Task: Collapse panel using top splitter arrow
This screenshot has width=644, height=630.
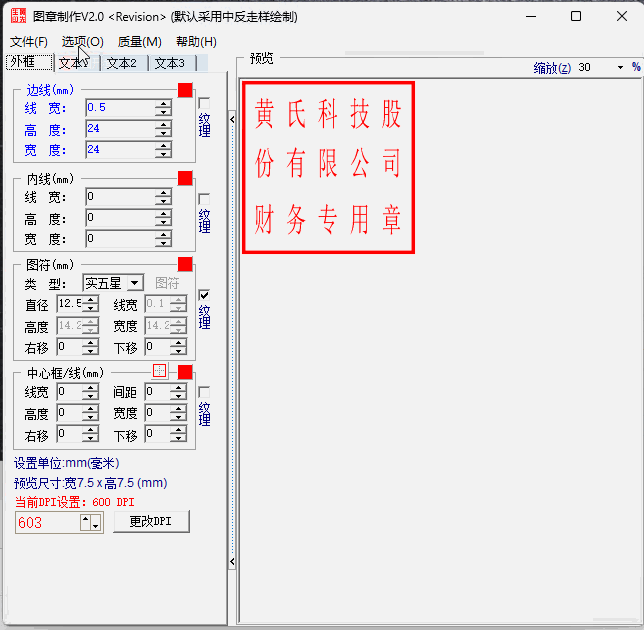Action: [232, 120]
